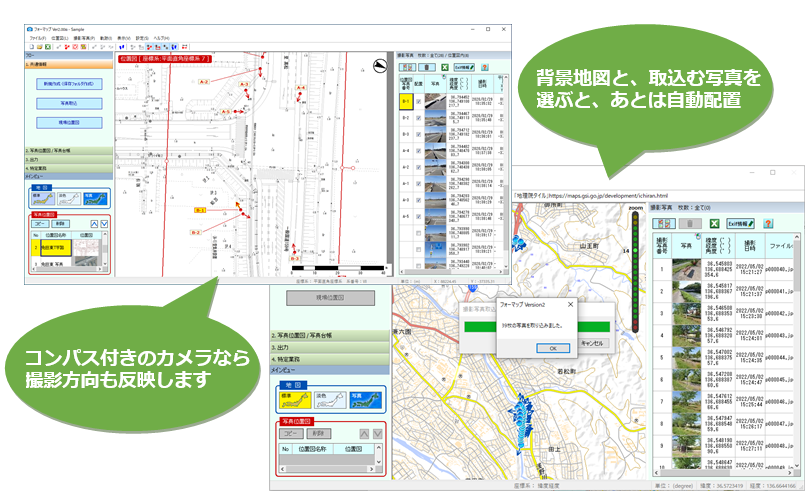This screenshot has width=810, height=494.
Task: Select 淡色 map style in lower window
Action: (330, 401)
